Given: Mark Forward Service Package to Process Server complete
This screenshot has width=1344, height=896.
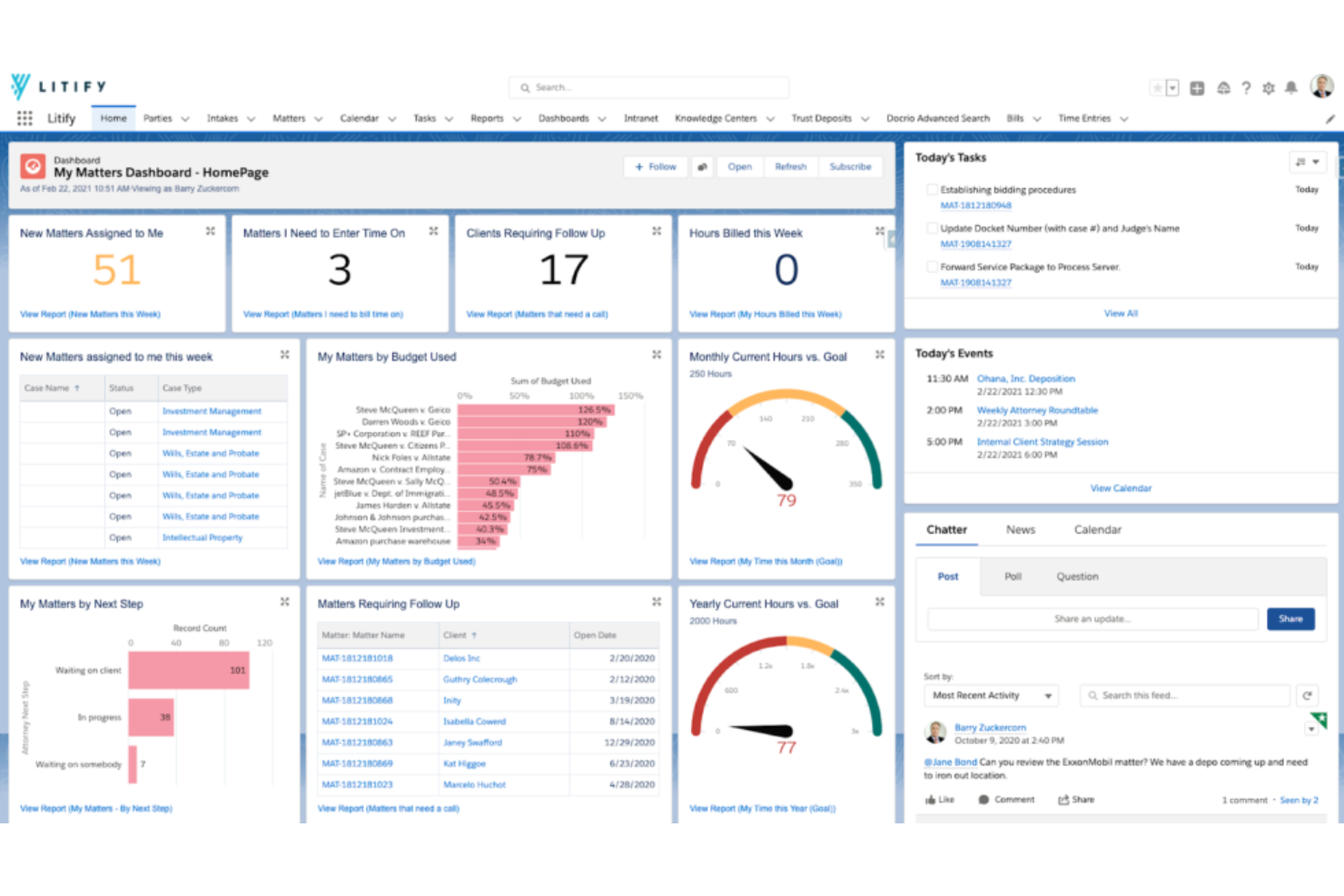Looking at the screenshot, I should point(933,266).
